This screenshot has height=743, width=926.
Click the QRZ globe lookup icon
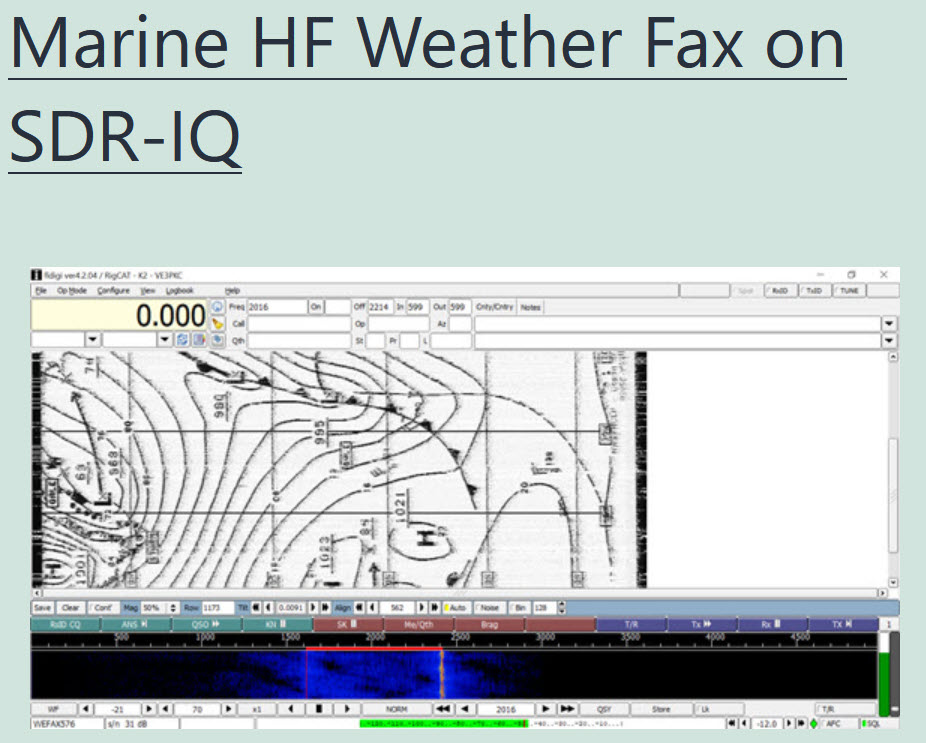217,307
